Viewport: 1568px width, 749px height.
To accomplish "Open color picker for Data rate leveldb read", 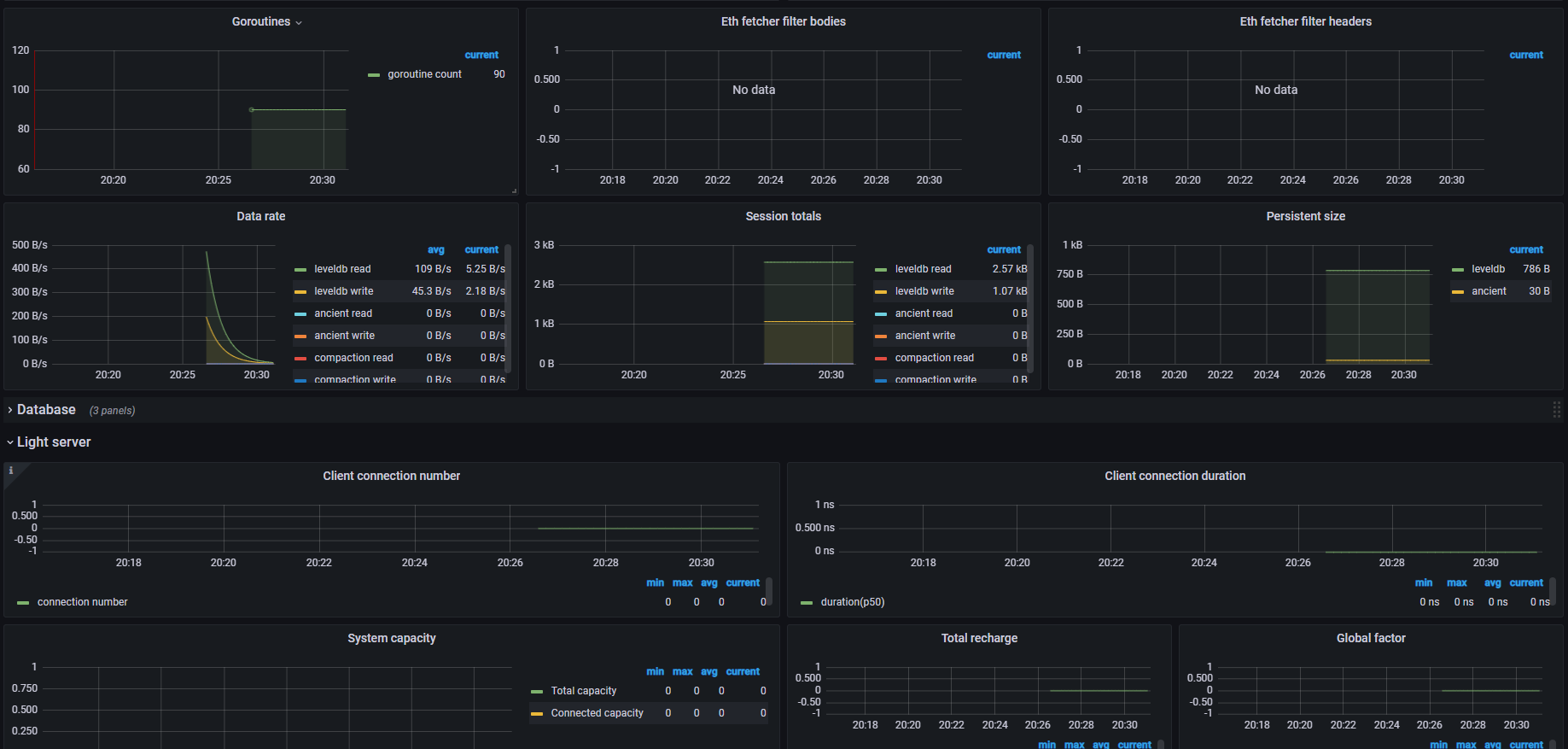I will tap(300, 270).
